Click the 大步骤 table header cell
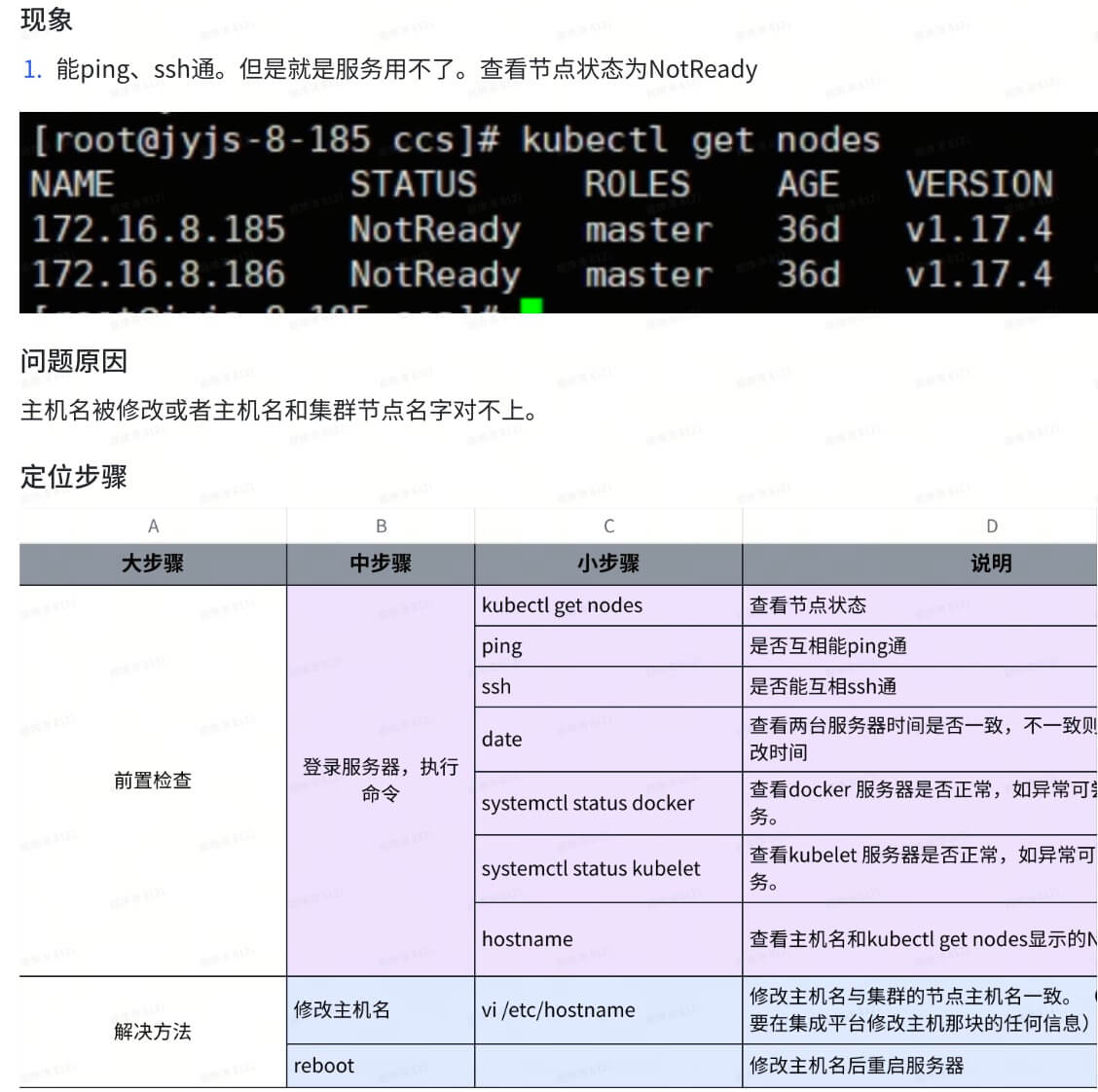This screenshot has height=1092, width=1098. (153, 564)
